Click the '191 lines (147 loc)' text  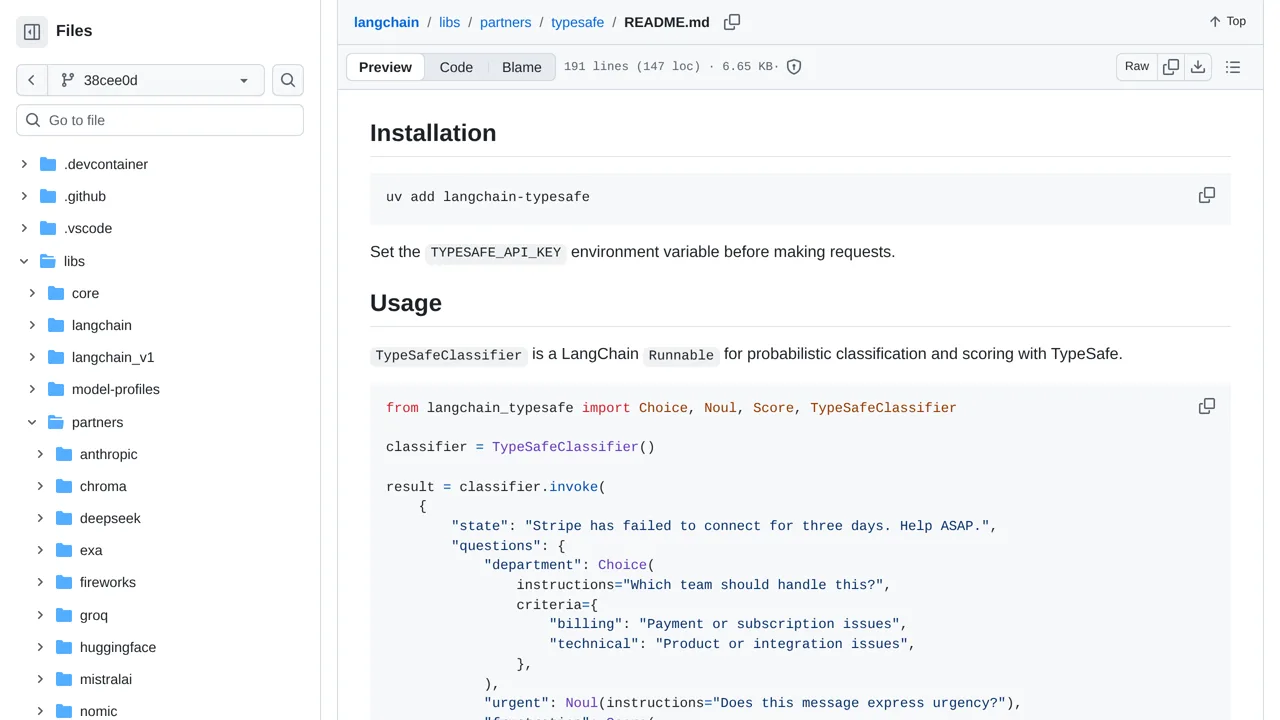pos(632,67)
